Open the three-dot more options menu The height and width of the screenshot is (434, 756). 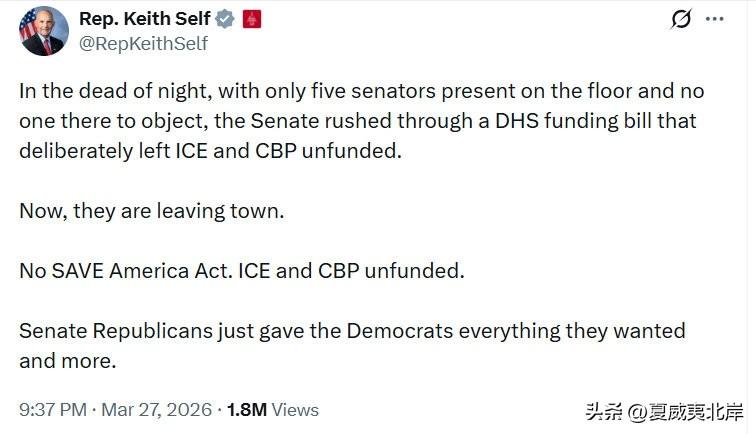[713, 20]
